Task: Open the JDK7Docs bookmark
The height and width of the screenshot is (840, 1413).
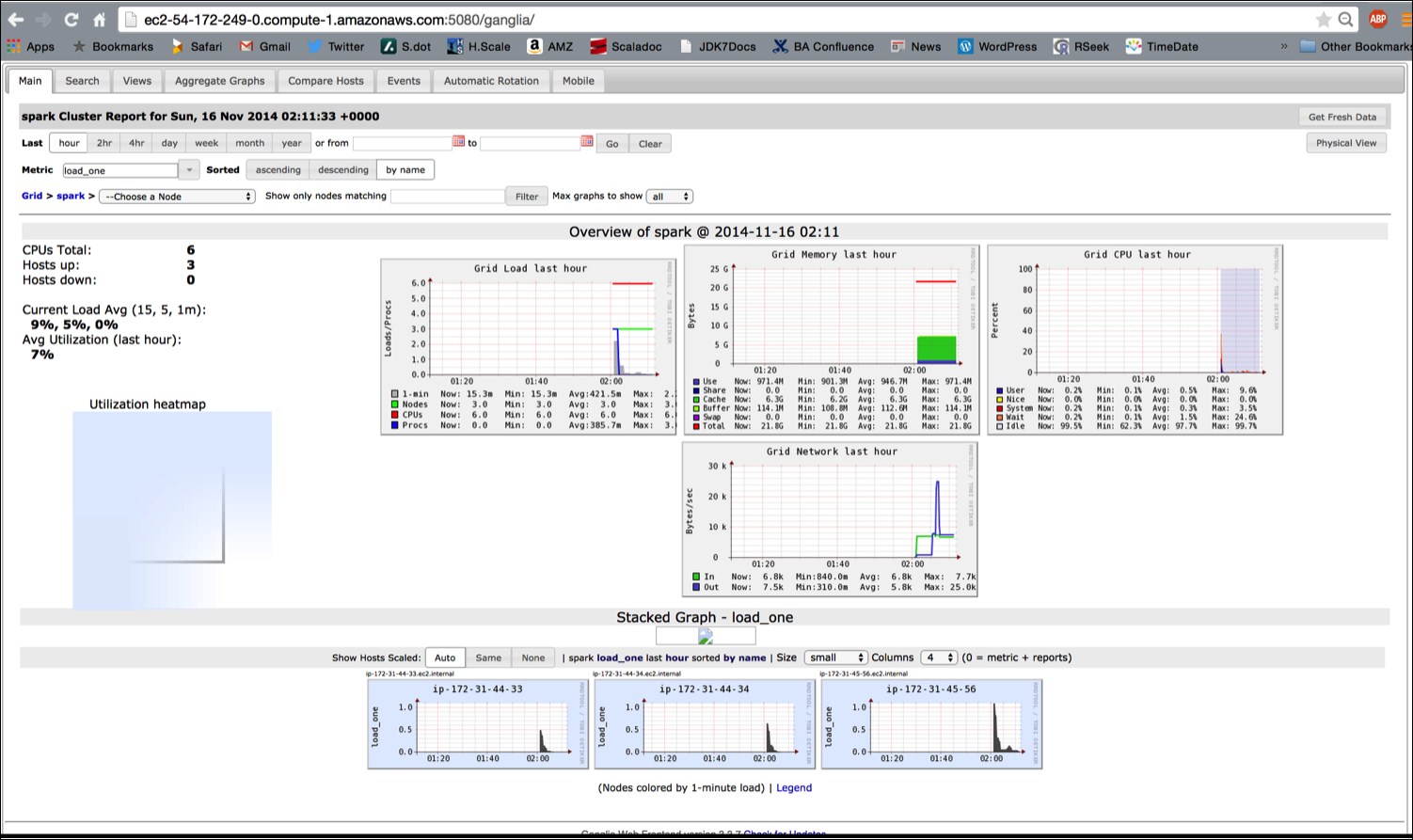Action: tap(717, 46)
